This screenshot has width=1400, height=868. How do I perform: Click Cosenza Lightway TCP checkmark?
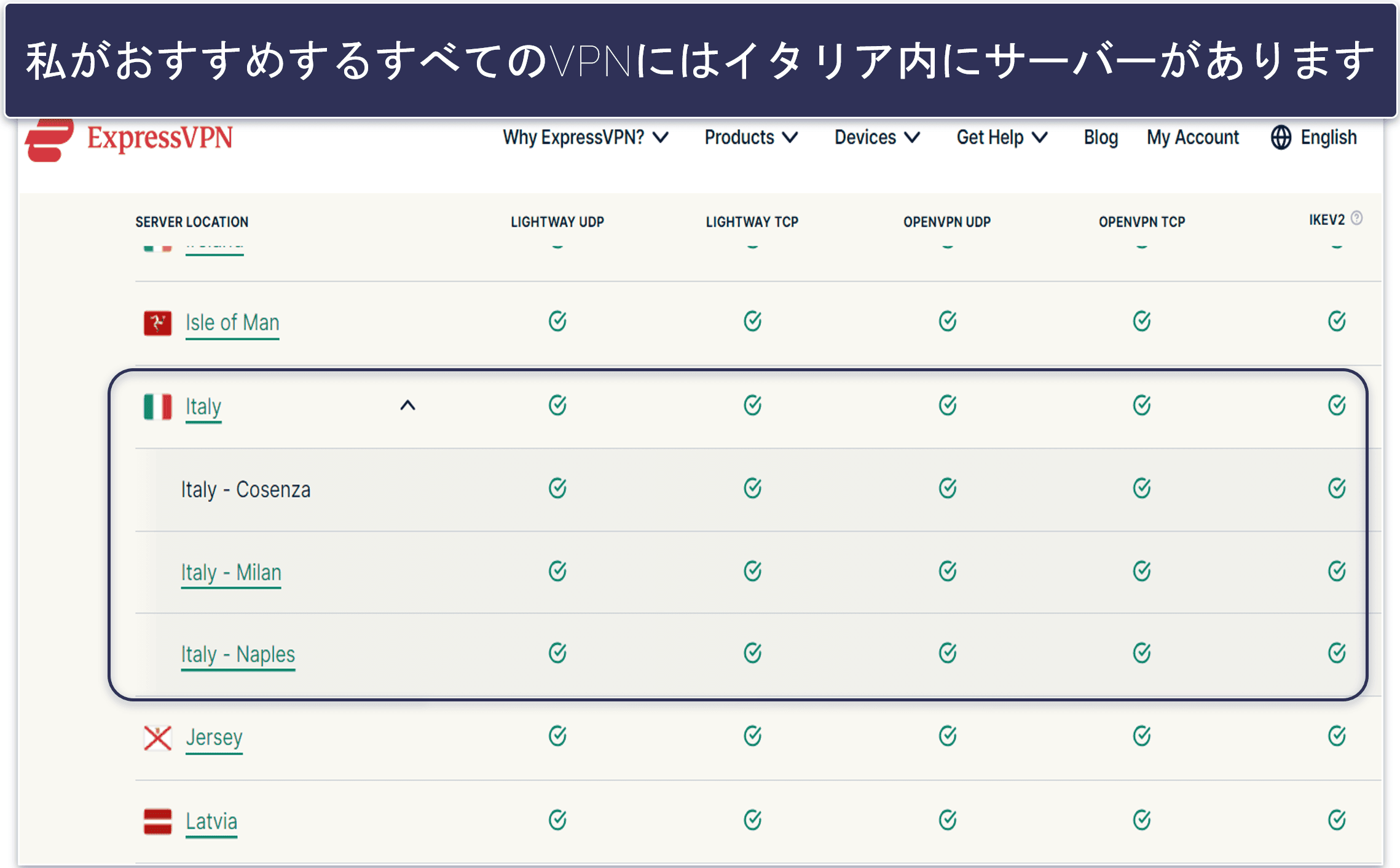coord(752,488)
